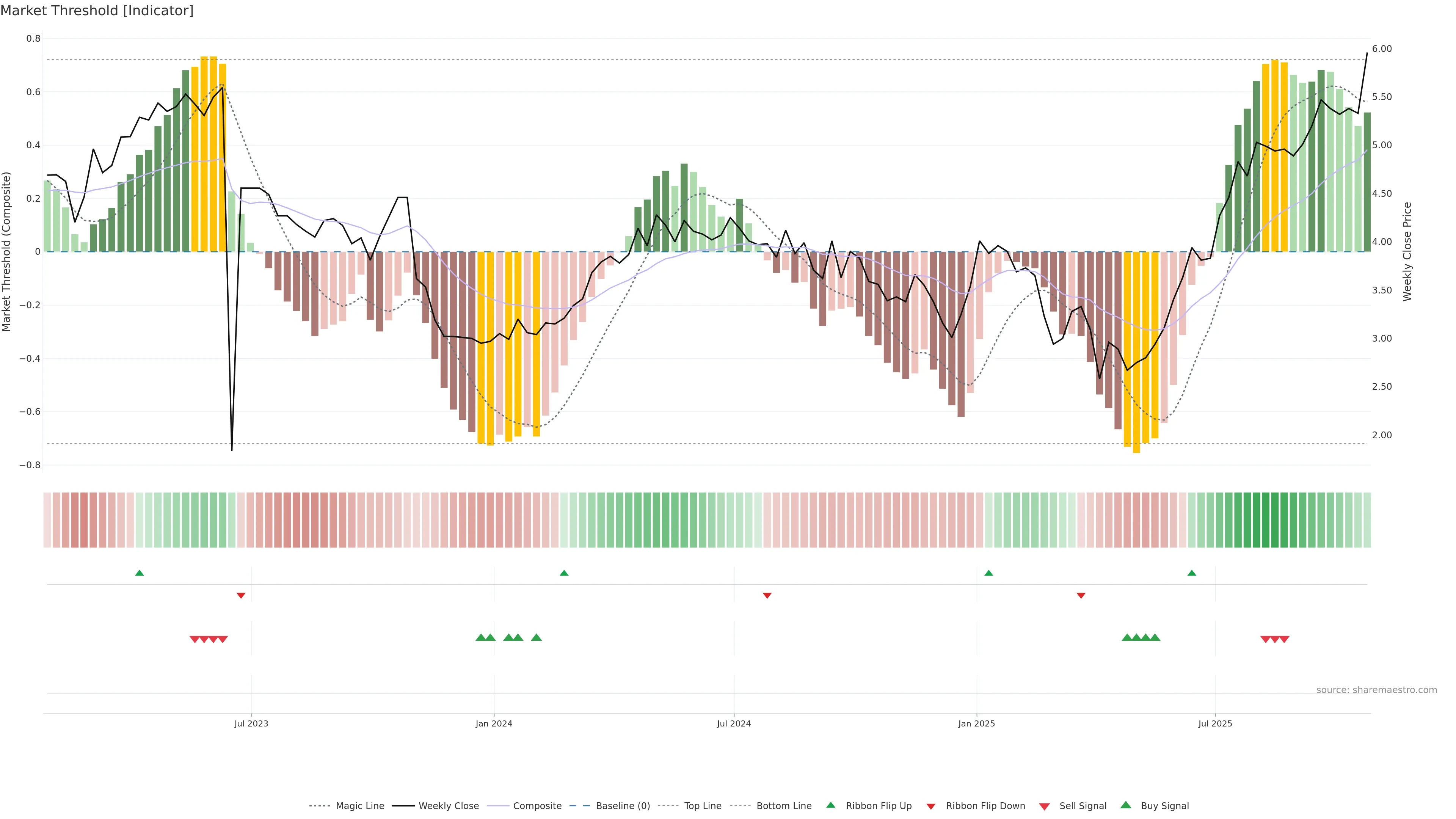The image size is (1456, 819).
Task: Click the red flip-down marker just after Jul 2024
Action: coord(767,595)
